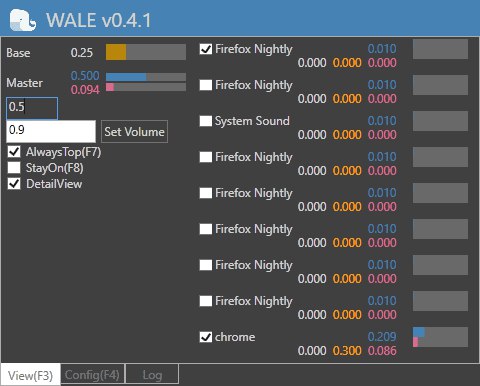The height and width of the screenshot is (386, 480).
Task: Enable the StayOn(F8) checkbox
Action: 14,168
